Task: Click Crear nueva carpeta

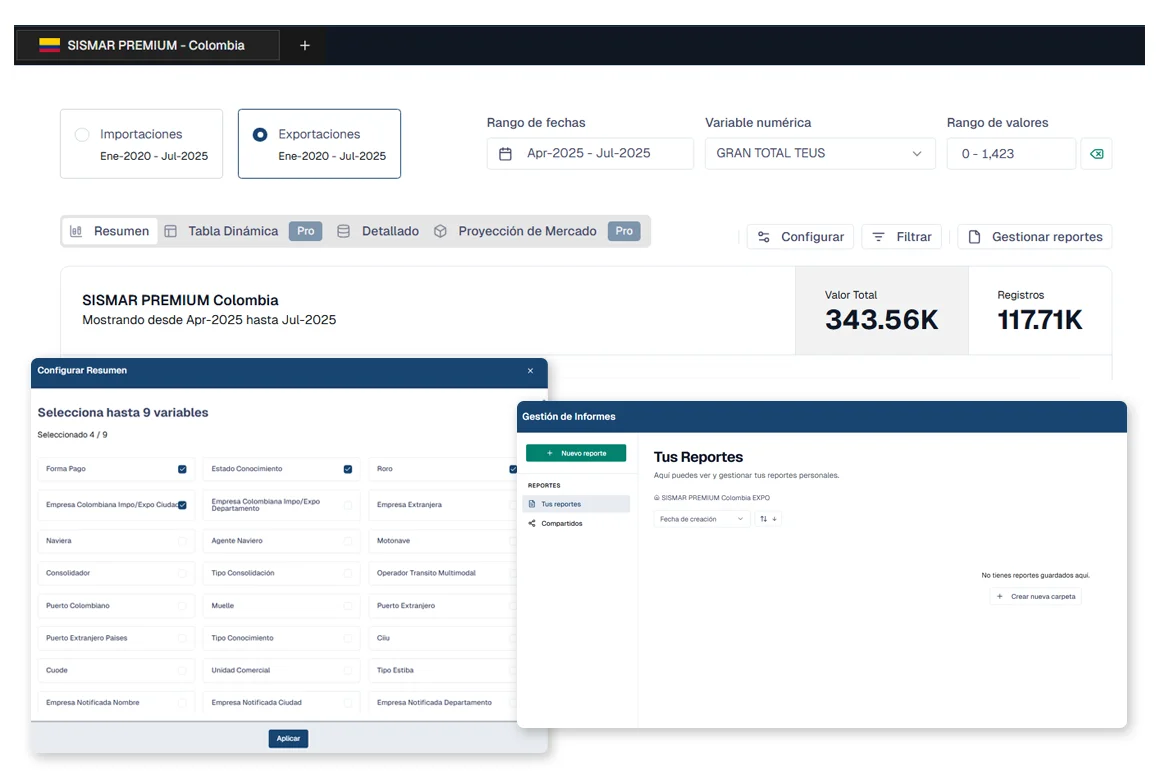Action: [x=1035, y=596]
